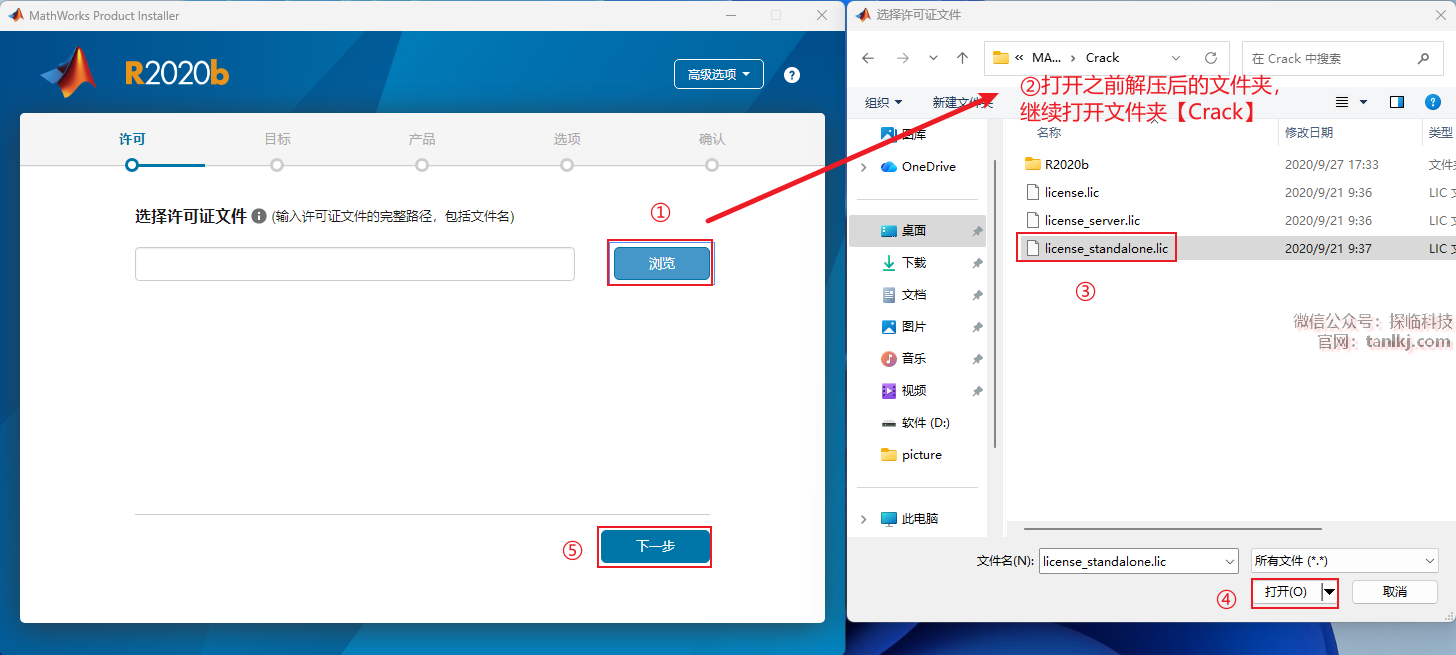
Task: Click 产品 step tab
Action: coord(422,139)
